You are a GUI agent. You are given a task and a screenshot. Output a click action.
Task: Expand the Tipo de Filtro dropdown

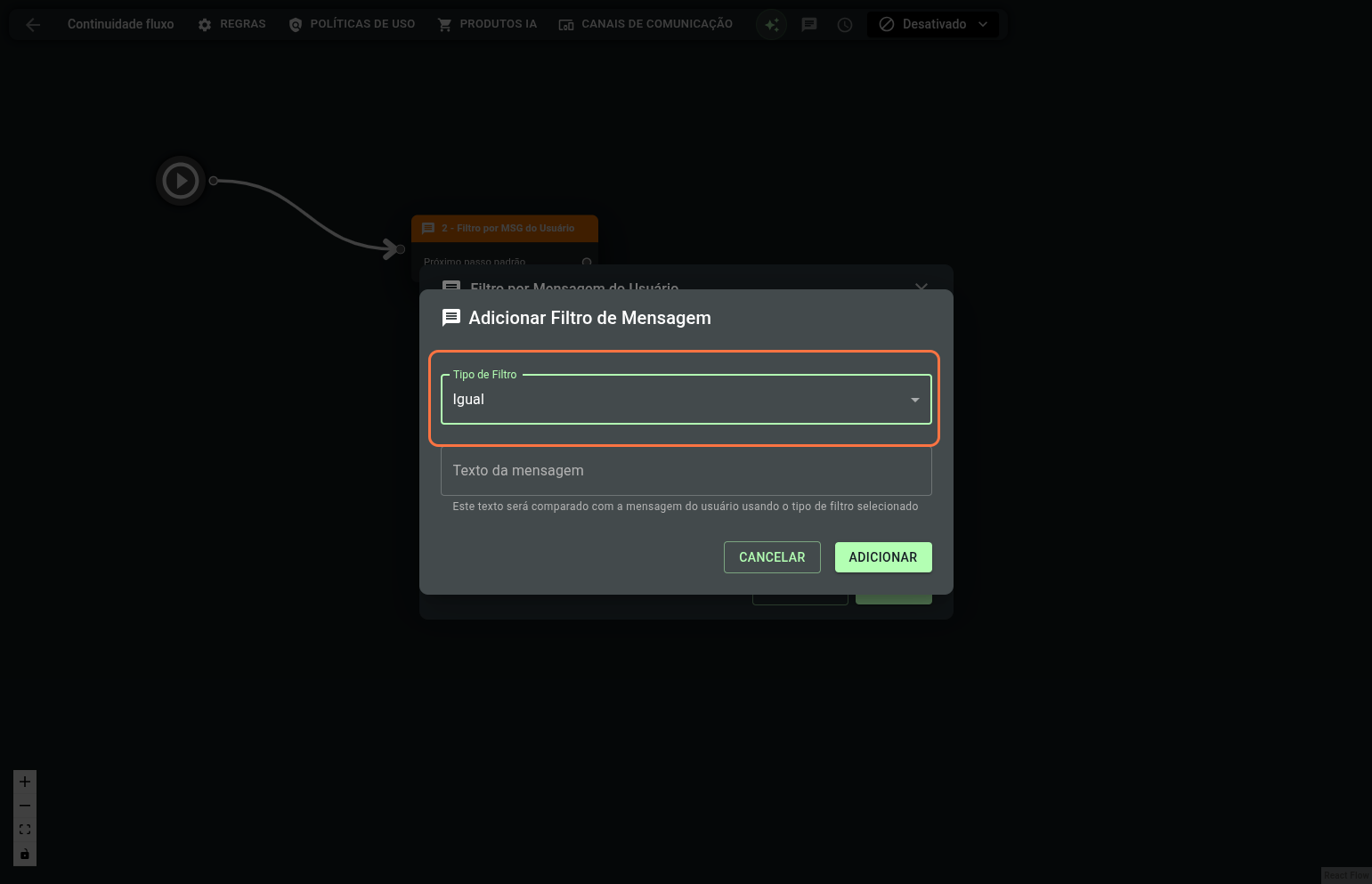tap(686, 400)
